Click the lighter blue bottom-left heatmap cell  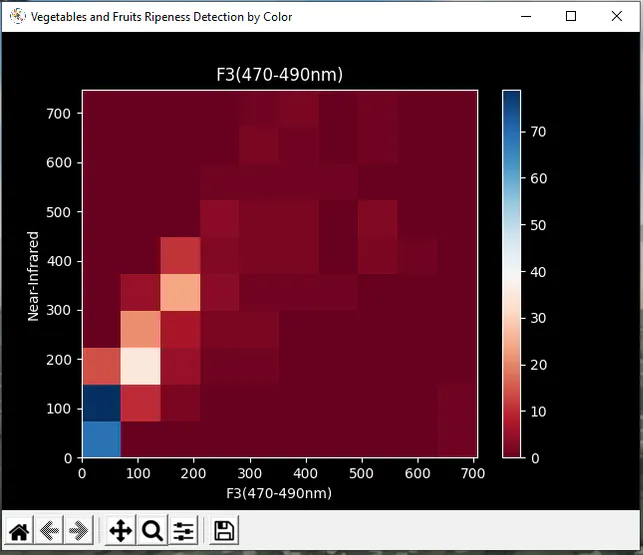[102, 439]
